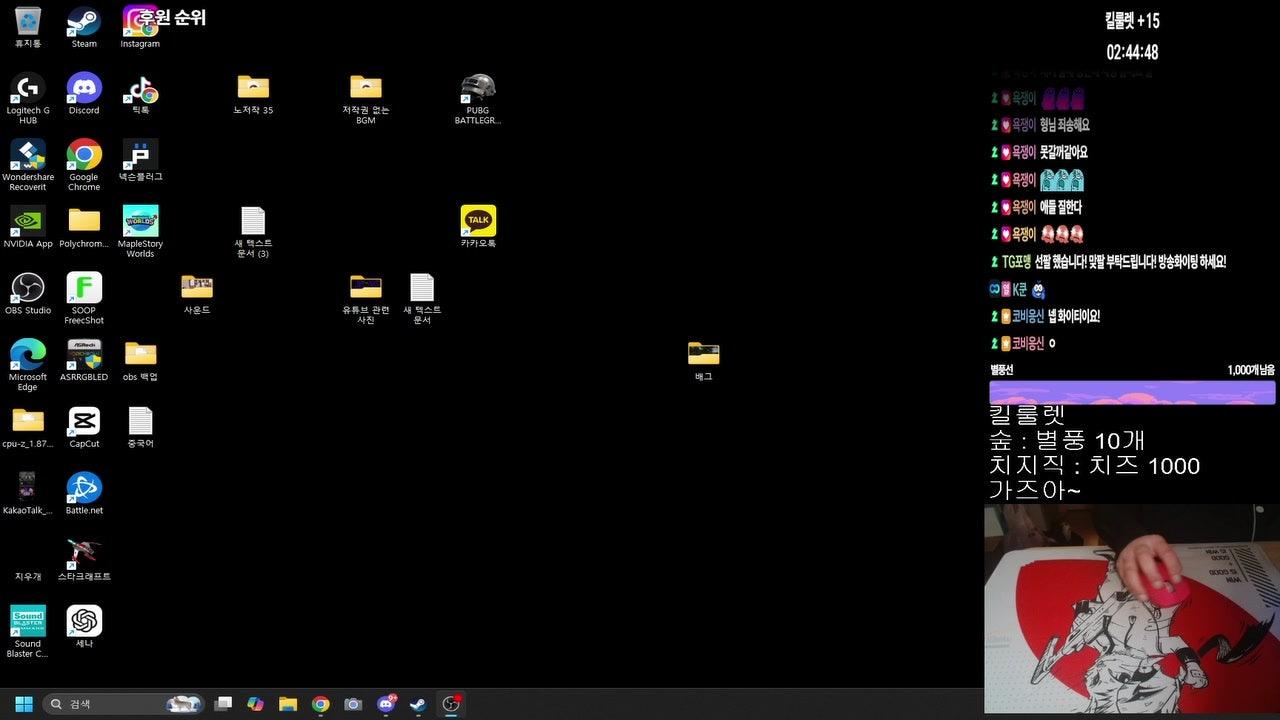The image size is (1280, 720).
Task: Select the CapCut desktop icon
Action: click(84, 427)
